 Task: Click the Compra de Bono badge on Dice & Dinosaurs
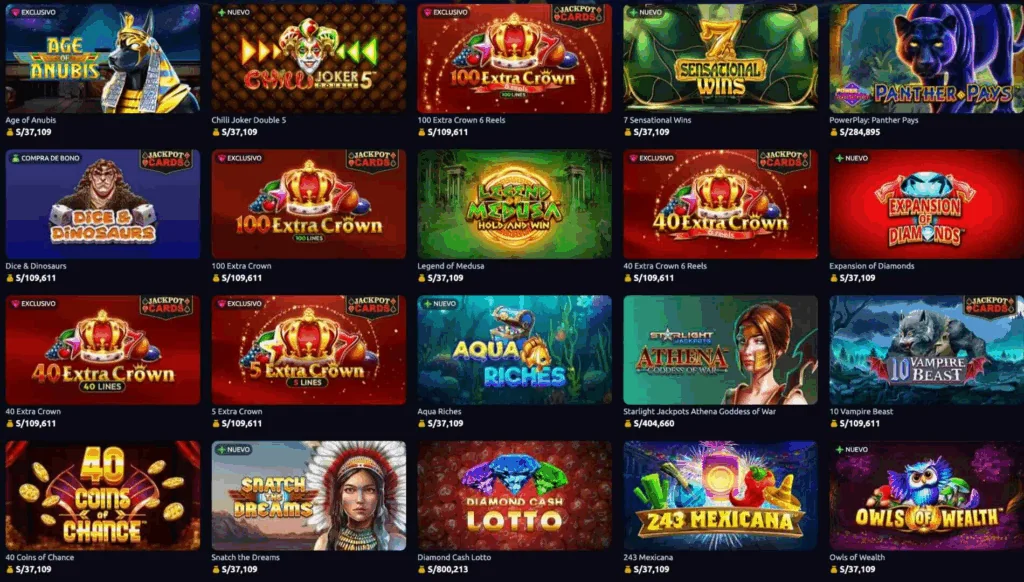pos(46,158)
